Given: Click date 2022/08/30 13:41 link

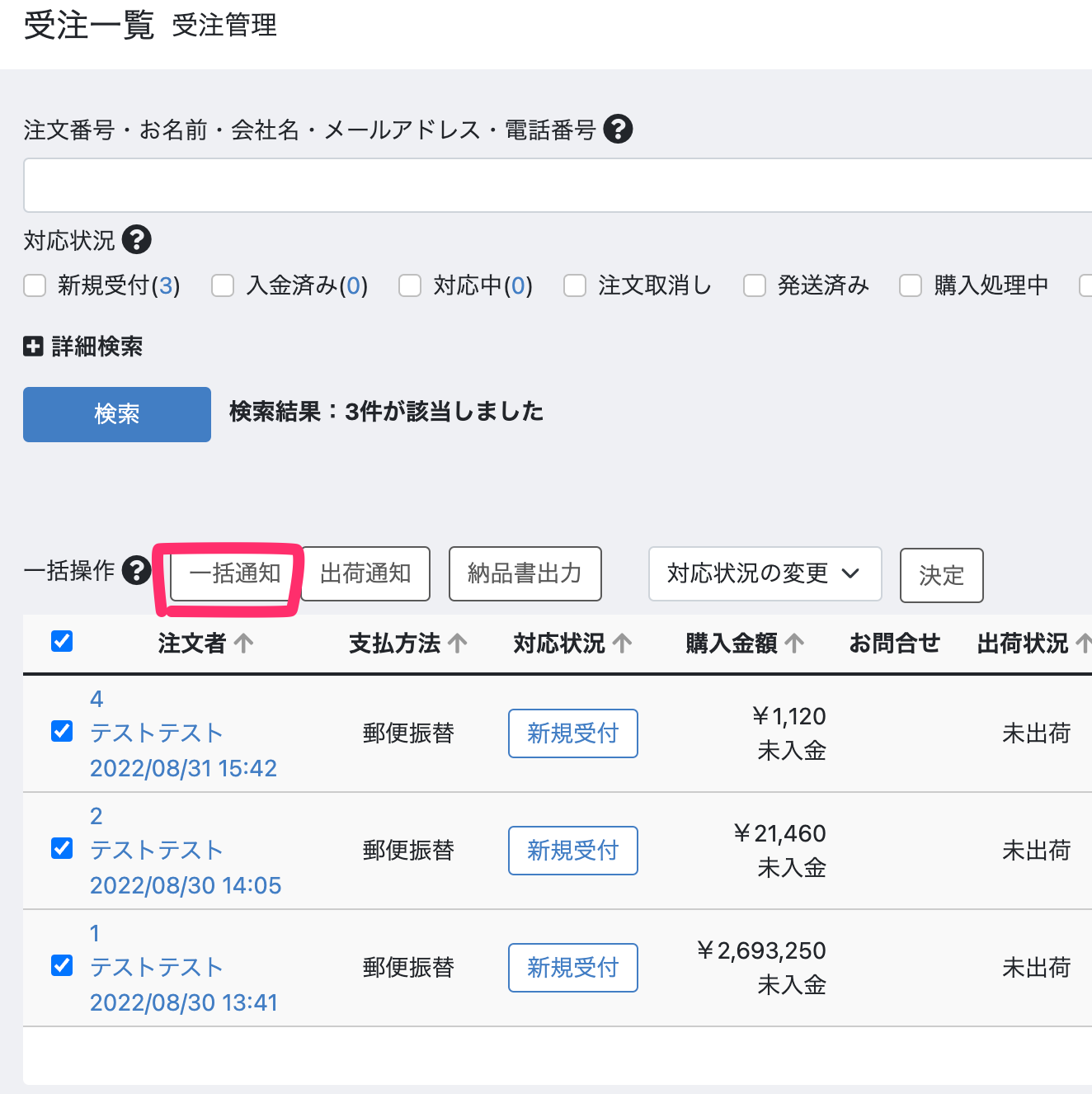Looking at the screenshot, I should pyautogui.click(x=184, y=1002).
